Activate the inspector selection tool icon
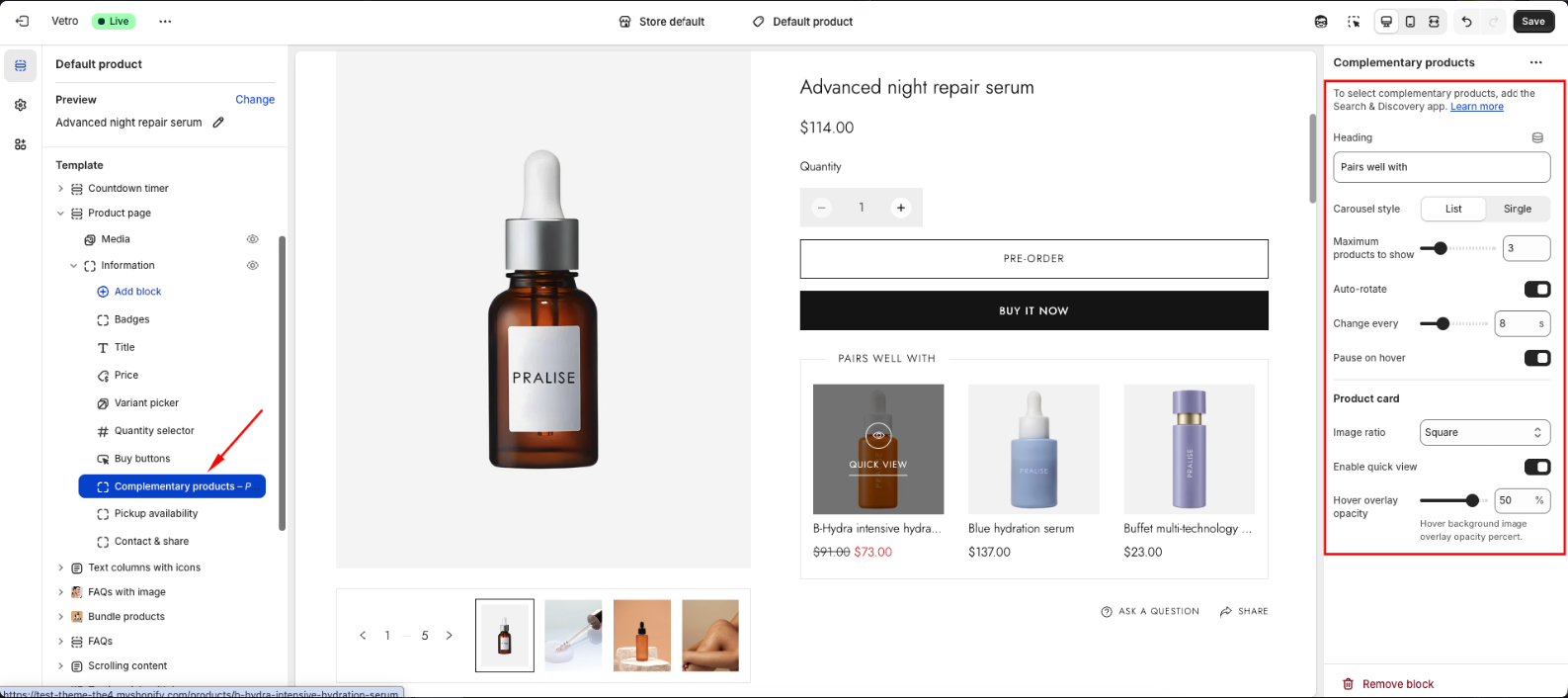 [1354, 22]
